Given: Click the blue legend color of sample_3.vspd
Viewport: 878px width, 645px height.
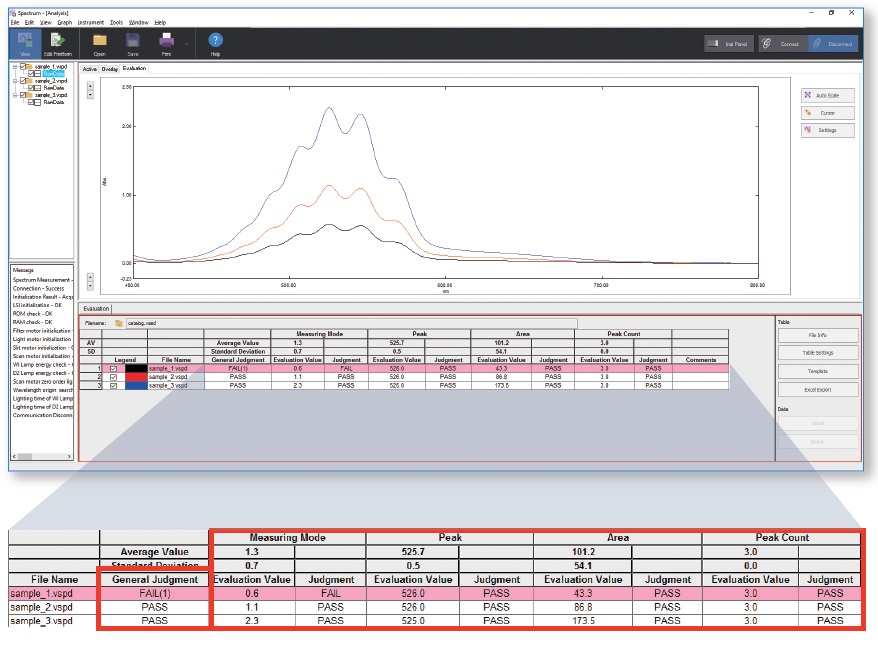Looking at the screenshot, I should 136,385.
